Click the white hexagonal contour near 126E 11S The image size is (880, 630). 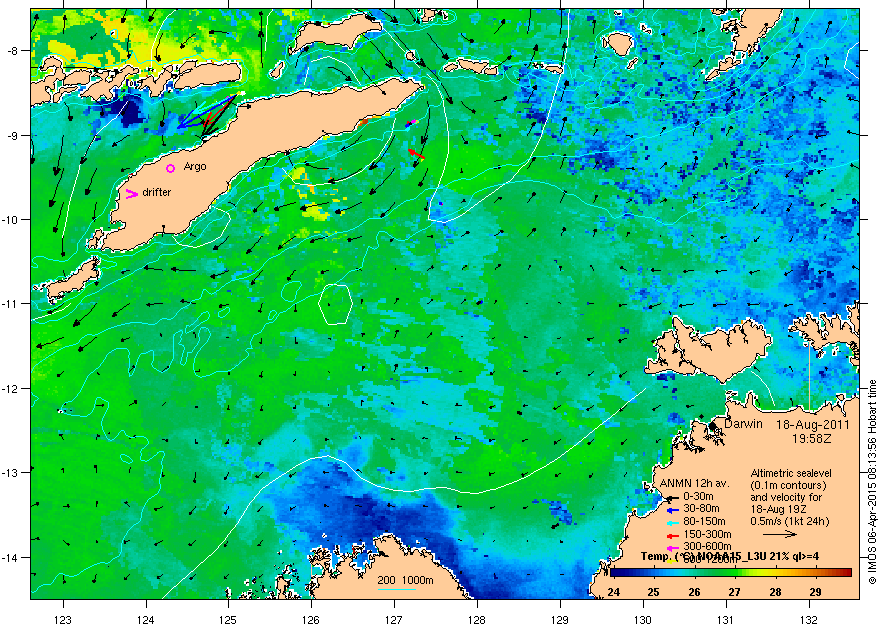point(335,304)
